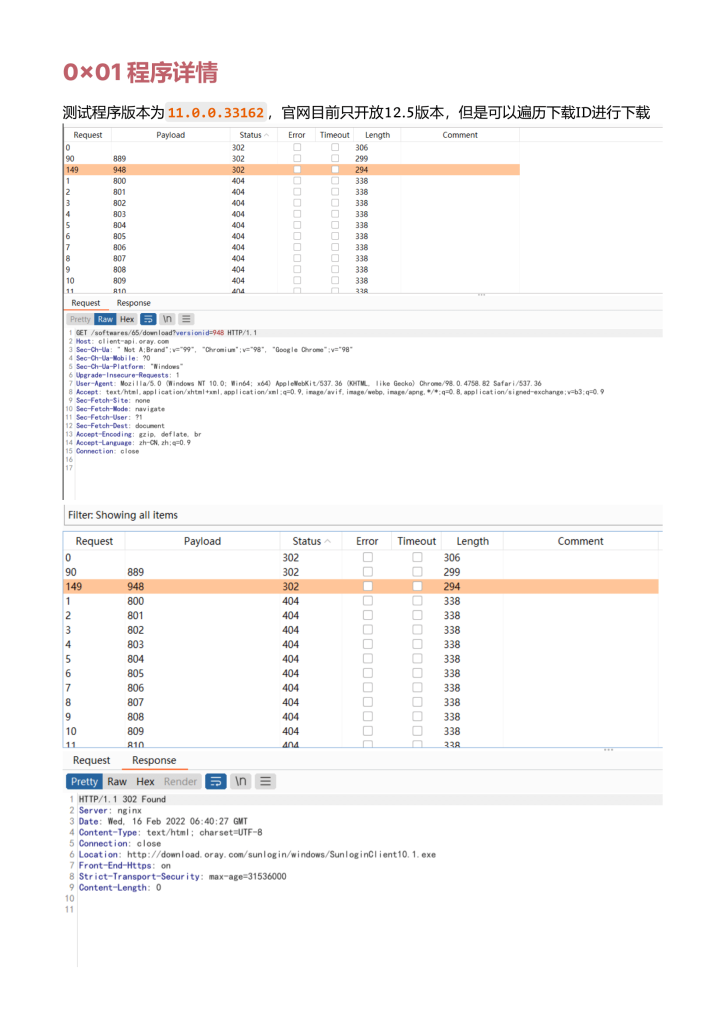Click the GET /softwares/65/download request line
The image size is (724, 1024).
pos(166,333)
